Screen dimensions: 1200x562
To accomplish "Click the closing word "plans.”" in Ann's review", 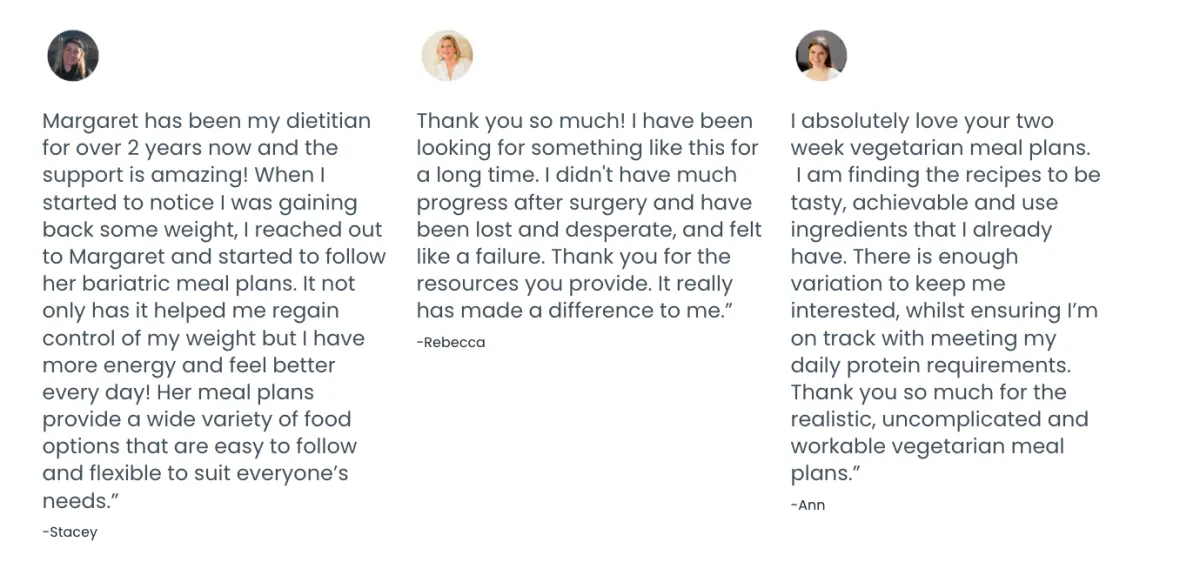I will click(x=825, y=473).
